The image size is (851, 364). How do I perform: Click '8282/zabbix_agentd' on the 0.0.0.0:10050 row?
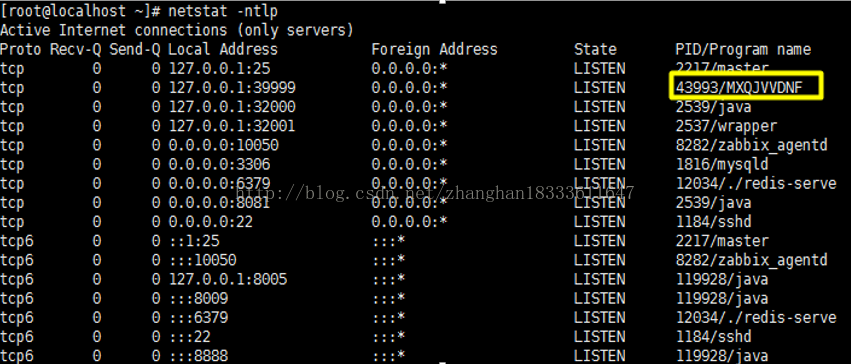point(752,145)
